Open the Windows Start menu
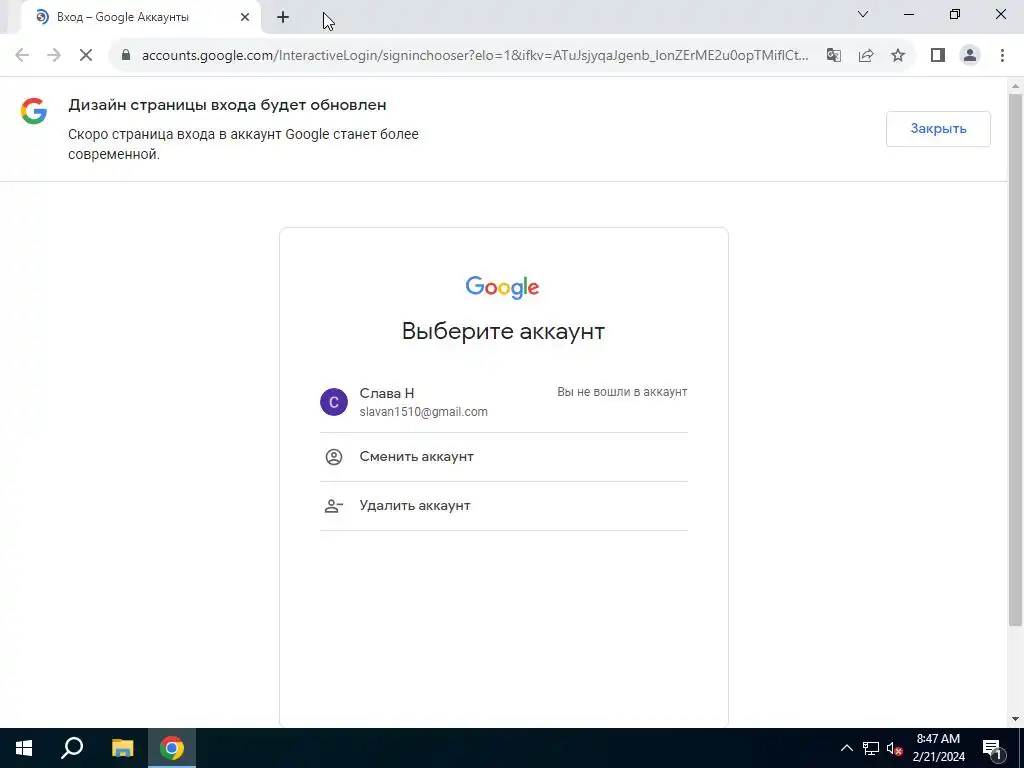 (x=24, y=748)
